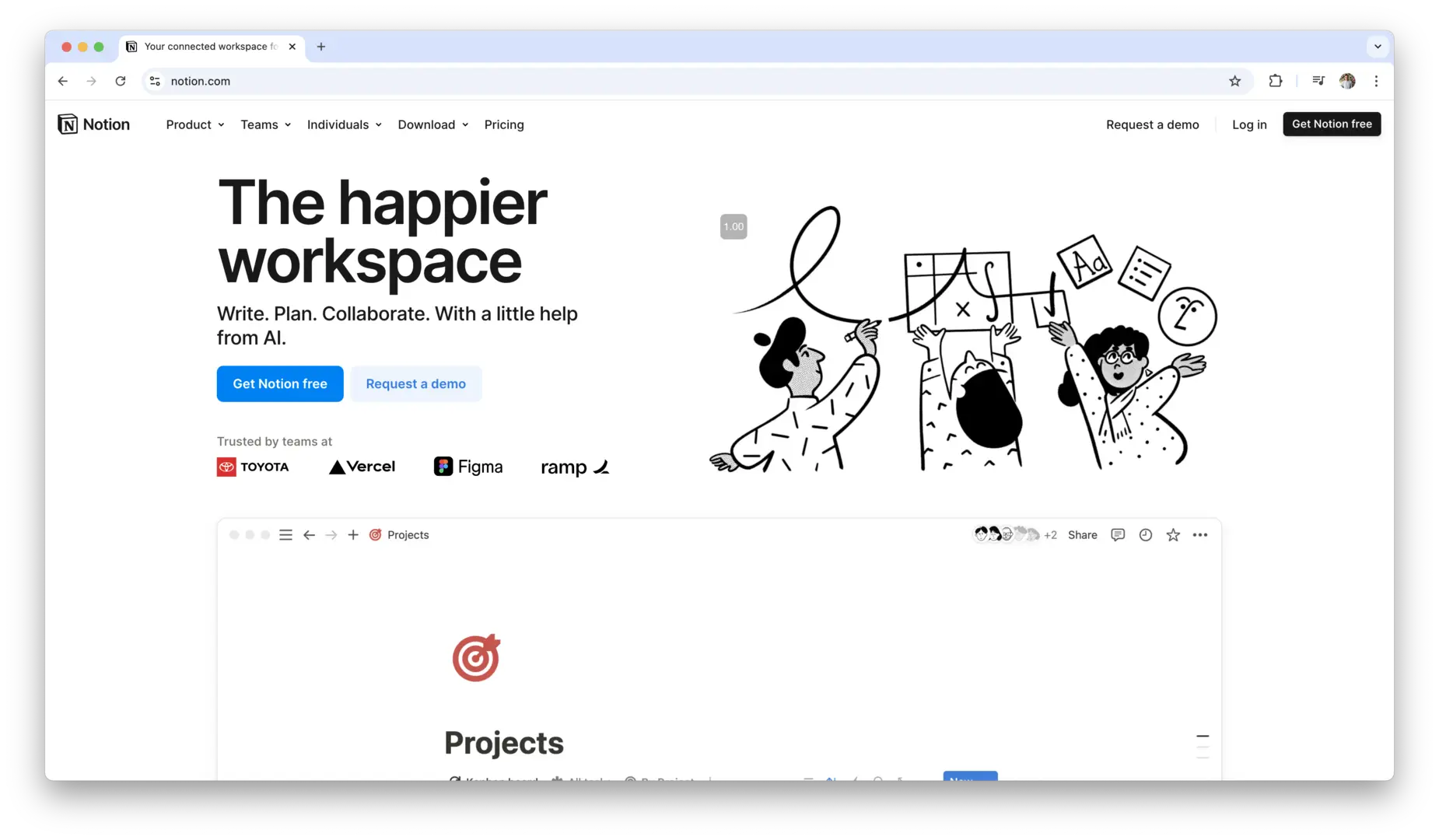
Task: Click the Log in link
Action: coord(1249,124)
